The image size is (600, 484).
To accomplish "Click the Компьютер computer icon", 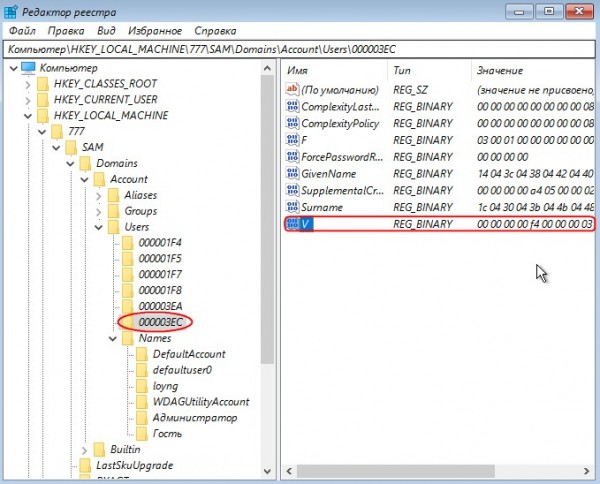I will coord(28,68).
